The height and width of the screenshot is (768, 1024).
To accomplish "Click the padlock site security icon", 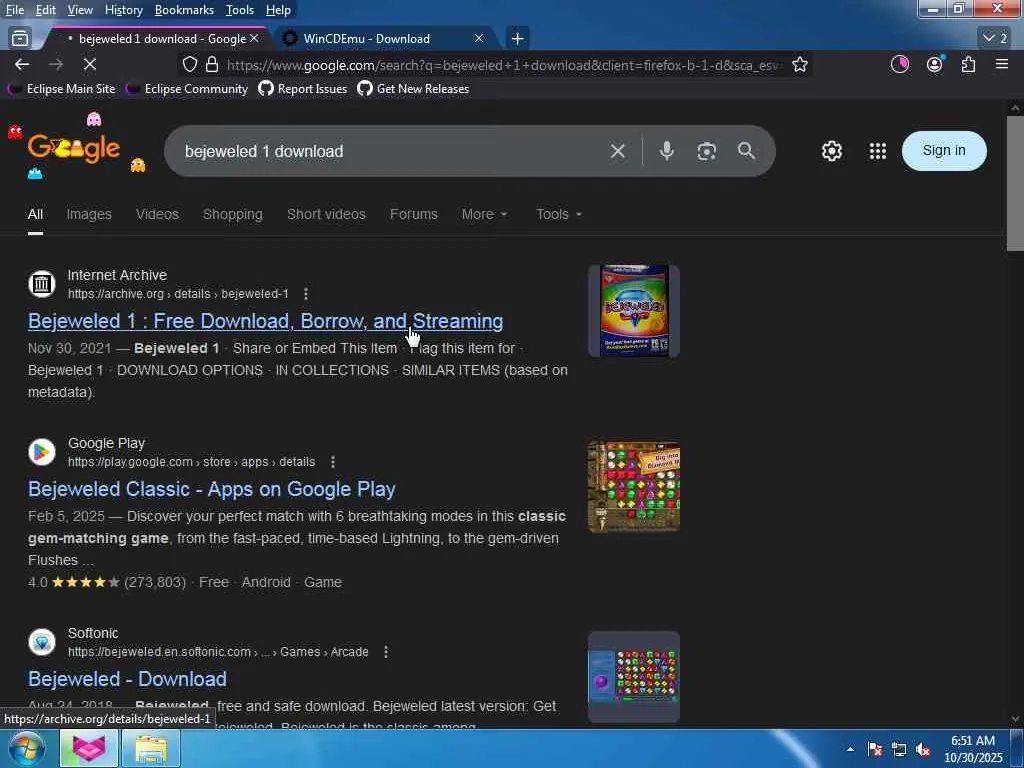I will pyautogui.click(x=212, y=64).
